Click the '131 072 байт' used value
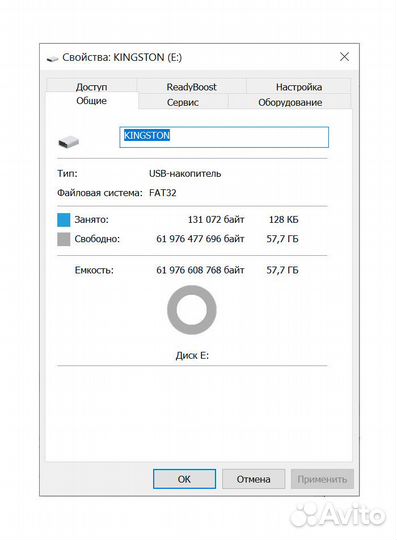Image resolution: width=397 pixels, height=540 pixels. coord(216,219)
